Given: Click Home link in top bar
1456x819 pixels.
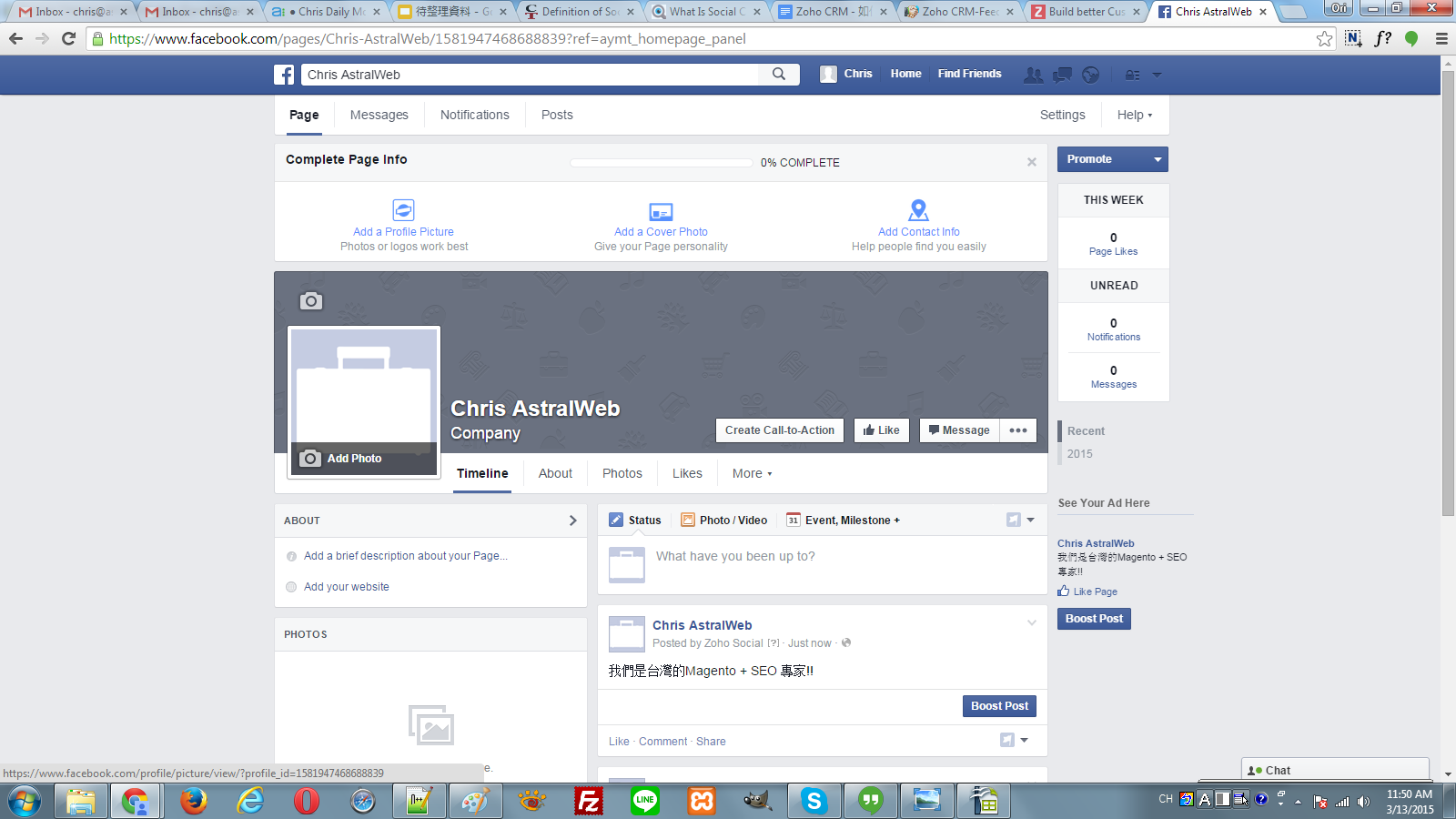Looking at the screenshot, I should (x=905, y=74).
